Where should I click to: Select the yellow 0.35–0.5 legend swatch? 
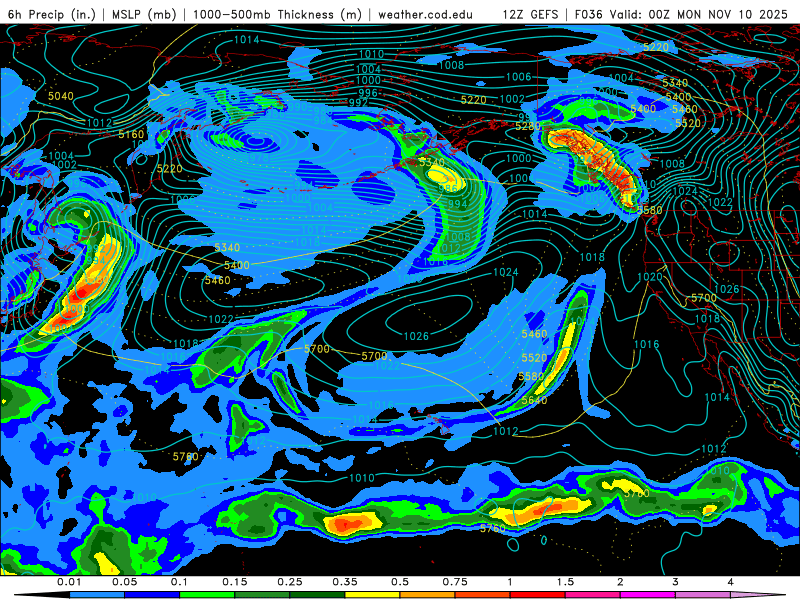click(x=372, y=595)
